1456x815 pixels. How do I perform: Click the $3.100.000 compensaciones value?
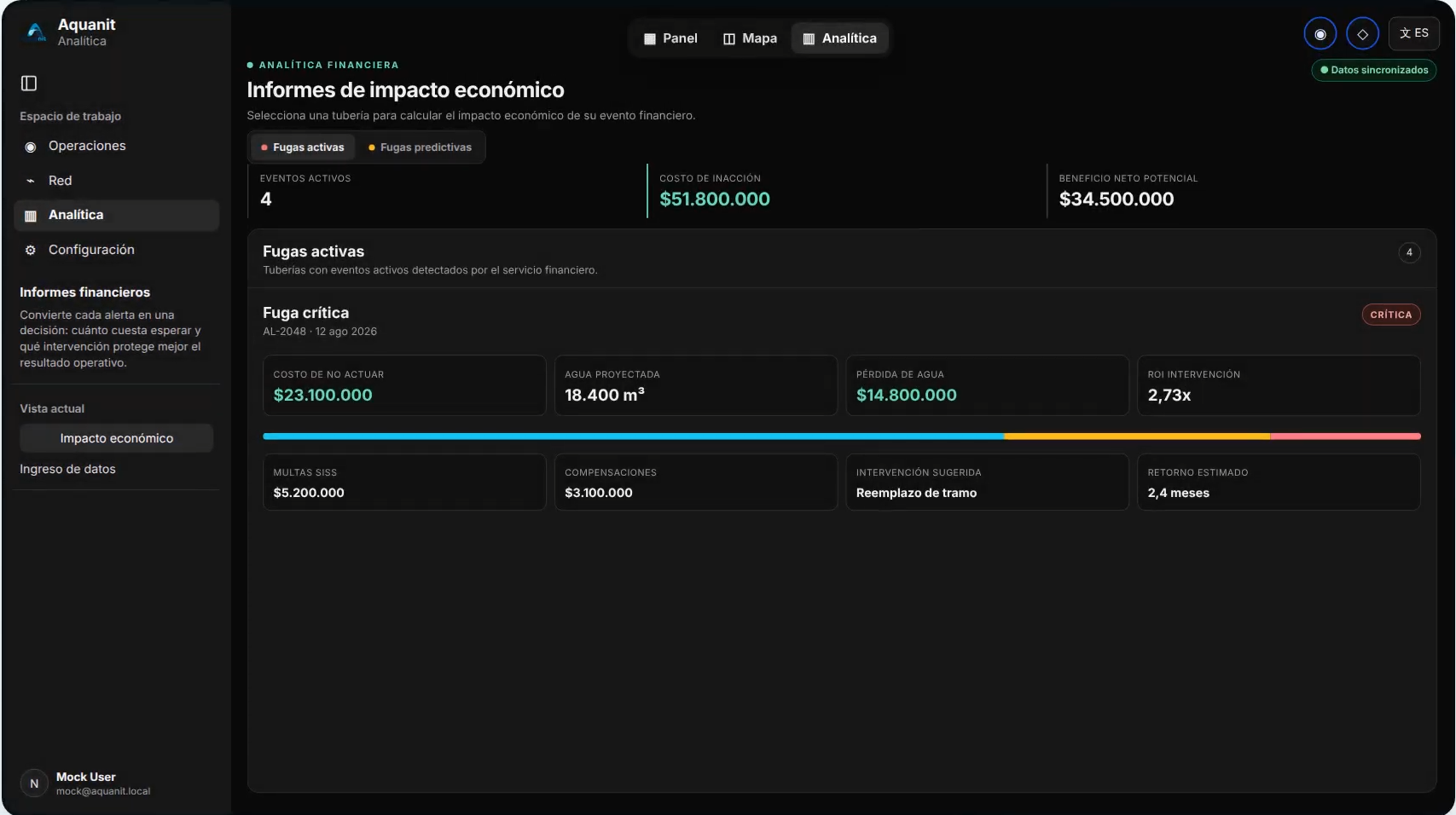599,493
